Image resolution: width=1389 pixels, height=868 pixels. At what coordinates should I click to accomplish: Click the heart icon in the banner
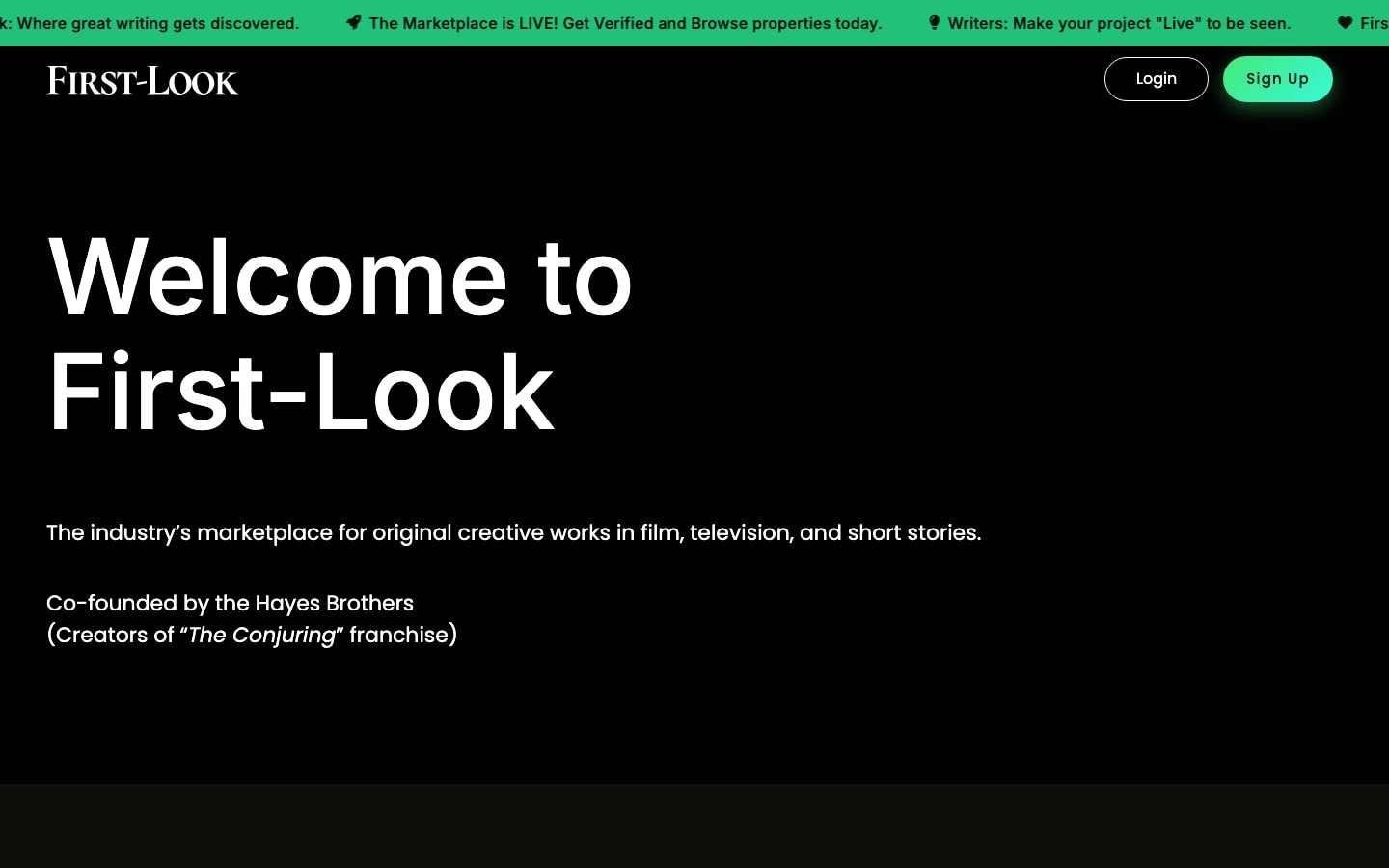coord(1345,23)
